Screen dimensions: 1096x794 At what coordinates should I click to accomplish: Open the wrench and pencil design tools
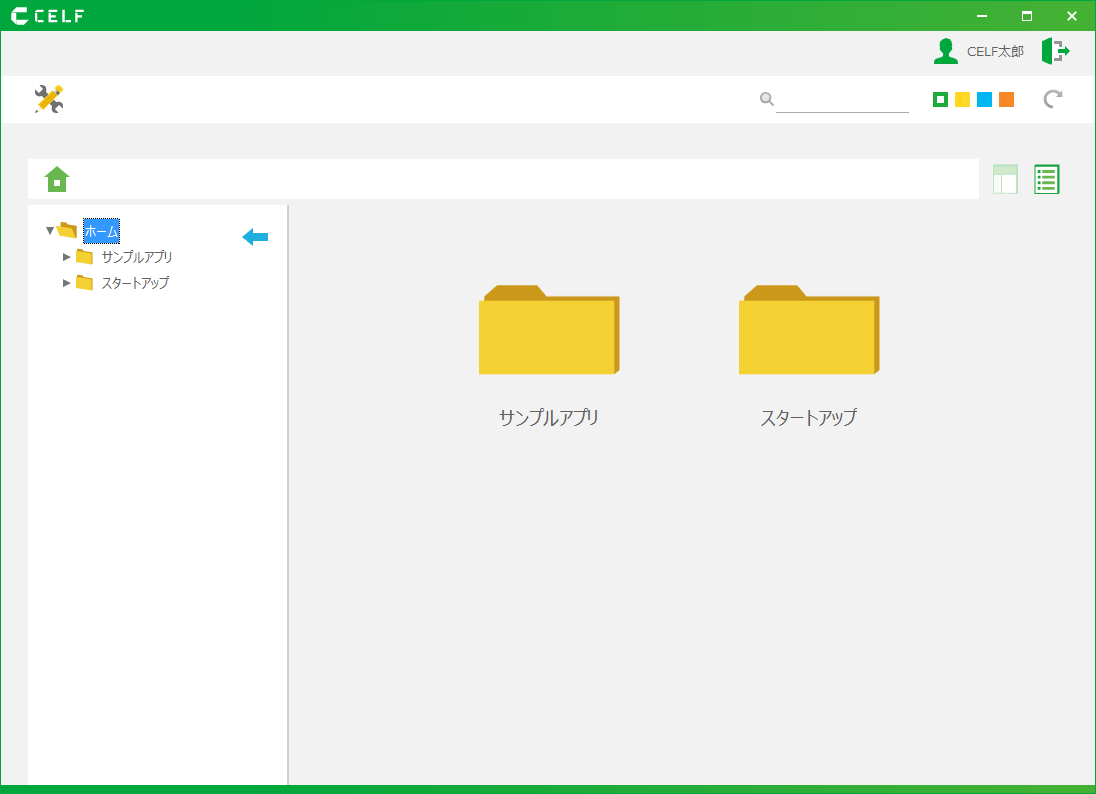click(x=49, y=99)
